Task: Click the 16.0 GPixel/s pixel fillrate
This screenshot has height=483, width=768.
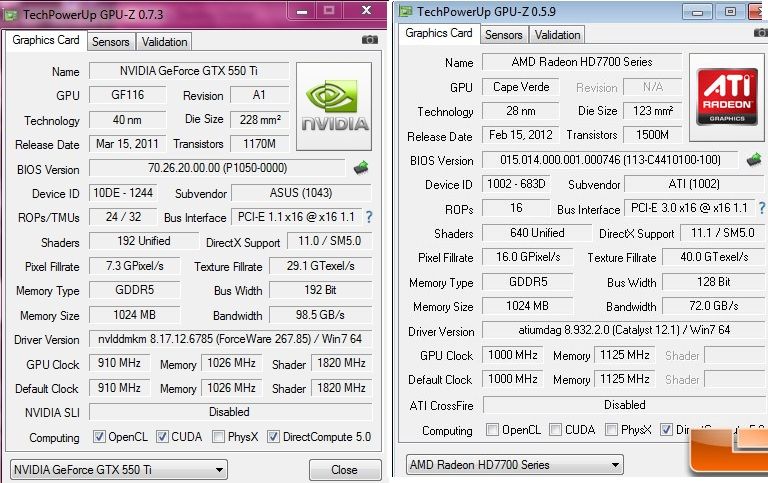Action: point(528,257)
